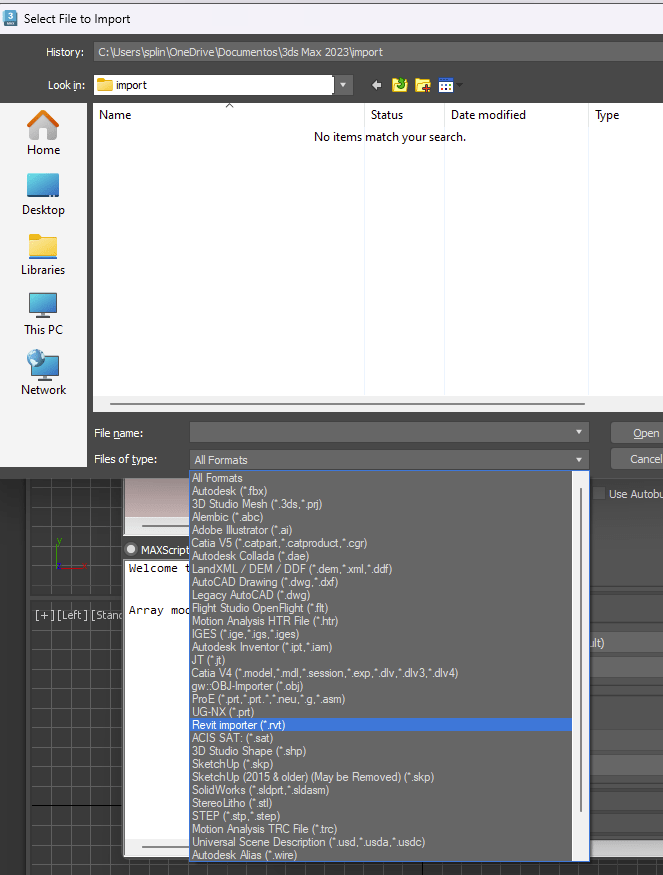The image size is (663, 875).
Task: Click the History path dropdown field
Action: 378,52
